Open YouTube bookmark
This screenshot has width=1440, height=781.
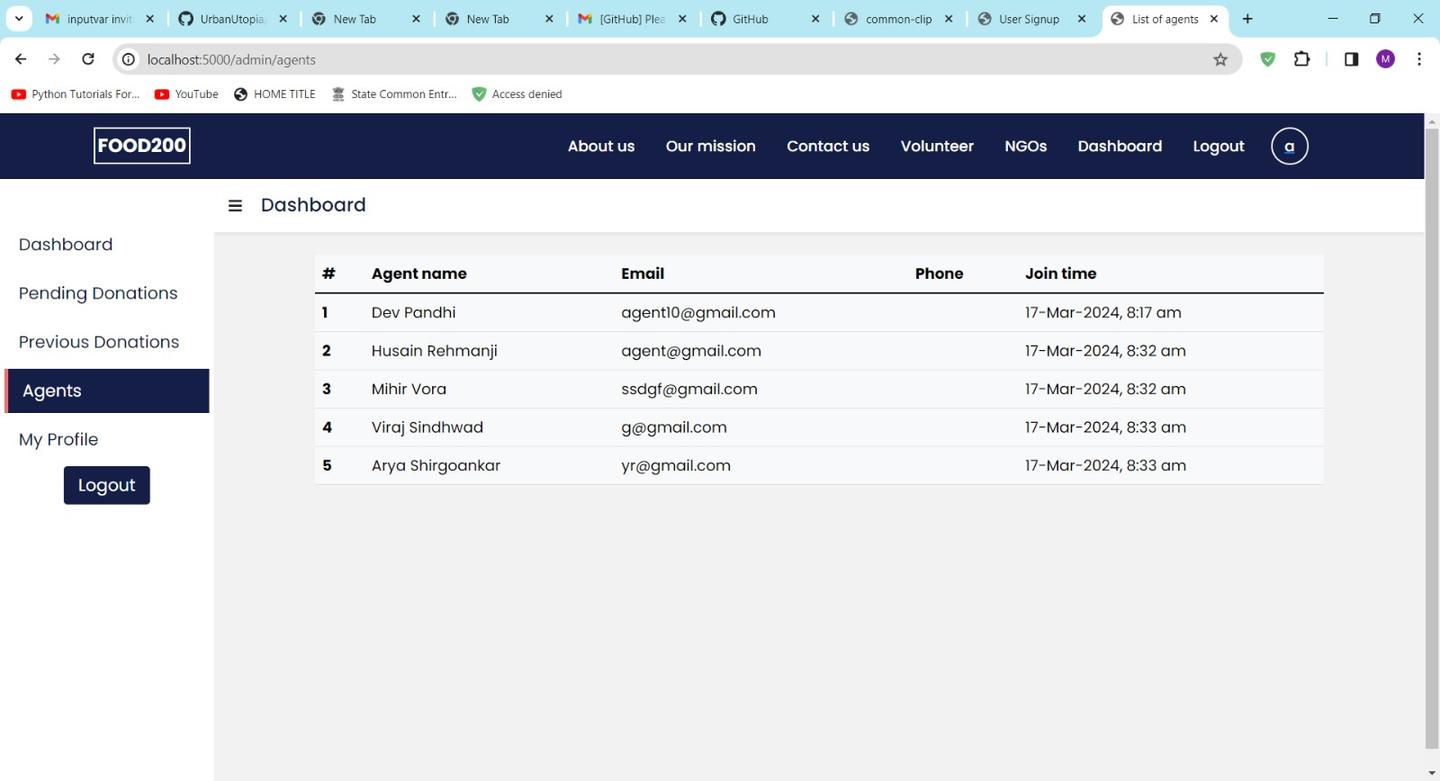point(187,94)
